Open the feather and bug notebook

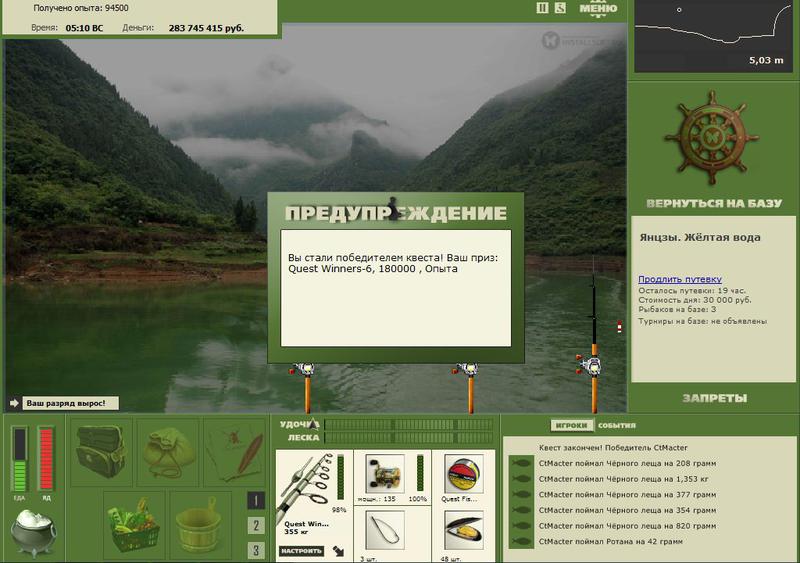234,452
